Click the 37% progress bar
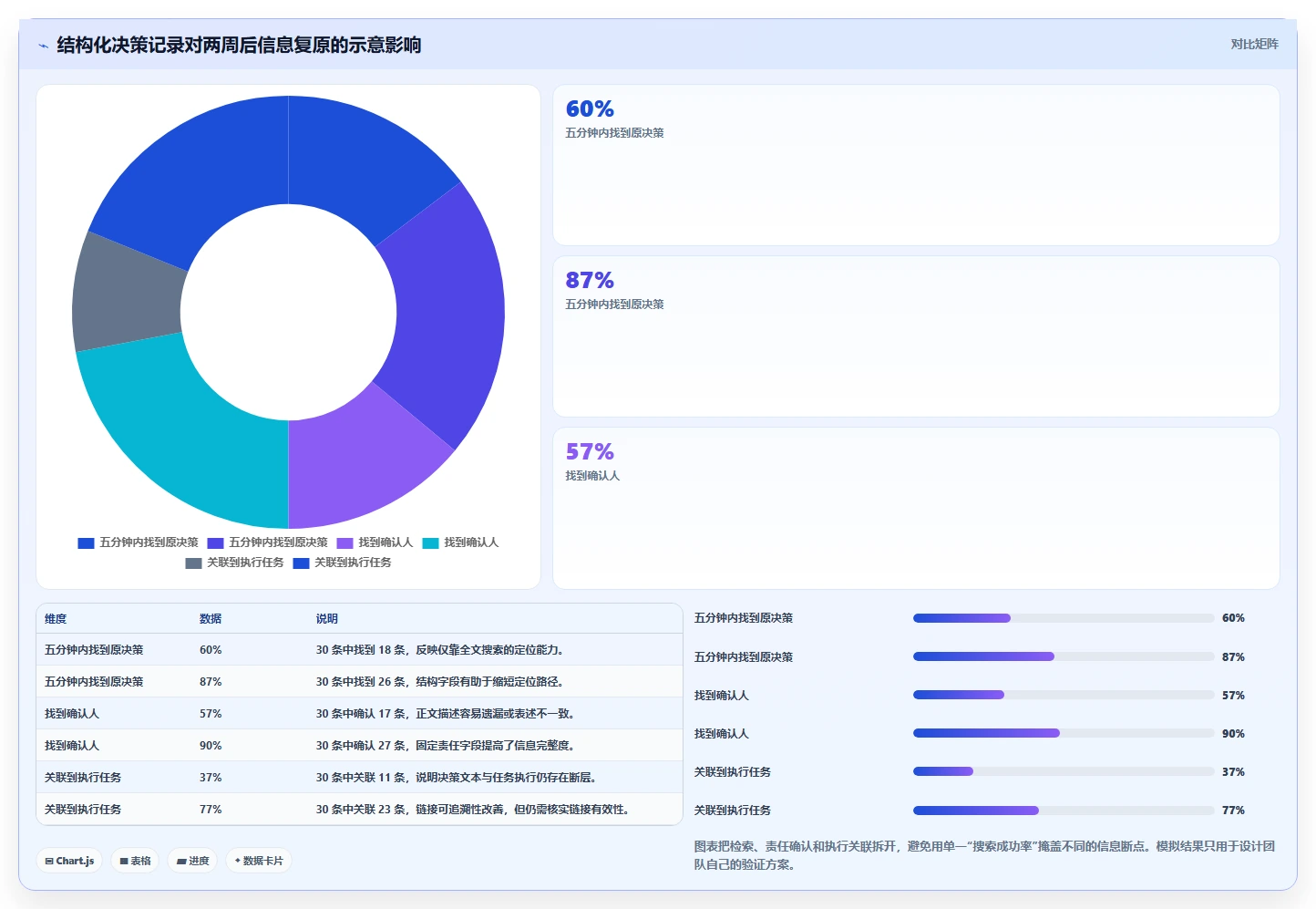Image resolution: width=1316 pixels, height=909 pixels. click(x=1064, y=771)
